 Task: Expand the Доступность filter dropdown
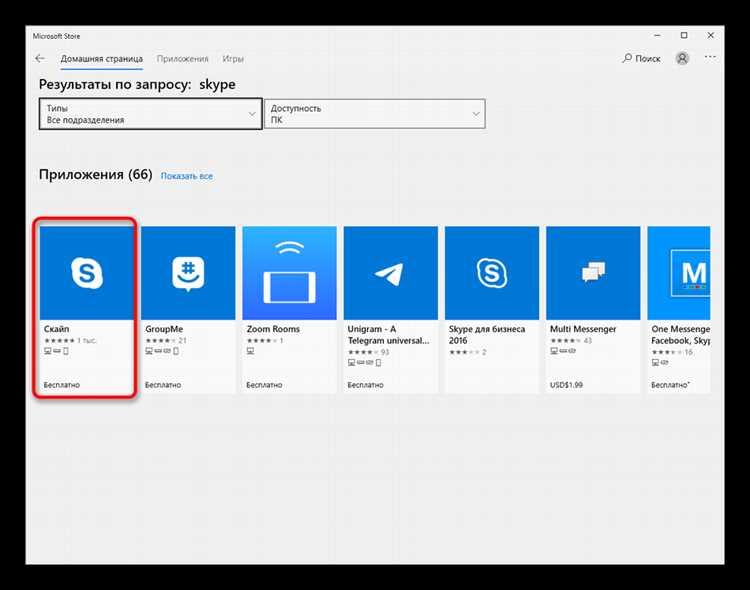click(x=375, y=114)
